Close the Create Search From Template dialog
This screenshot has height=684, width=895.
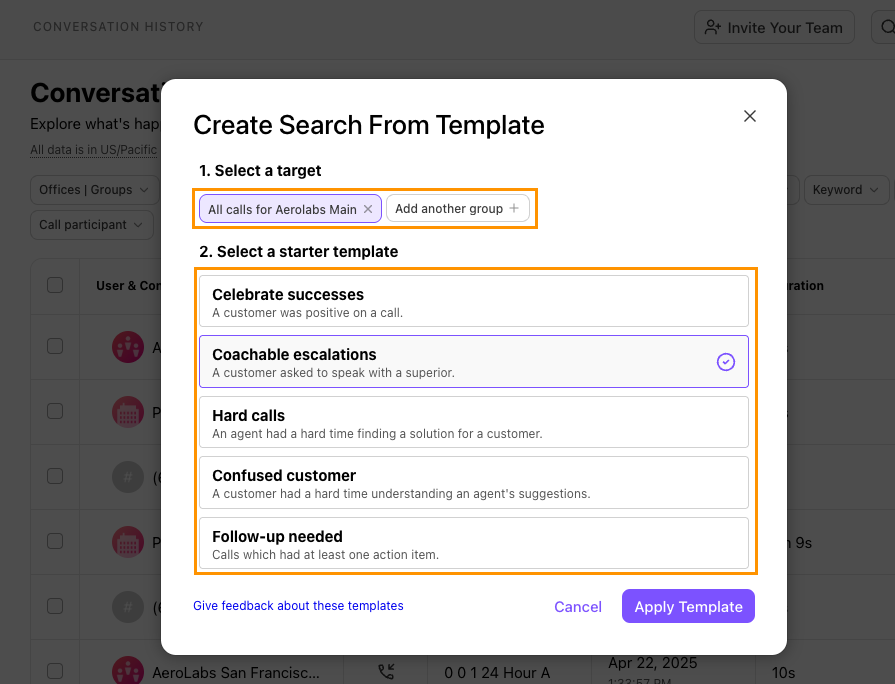point(749,116)
